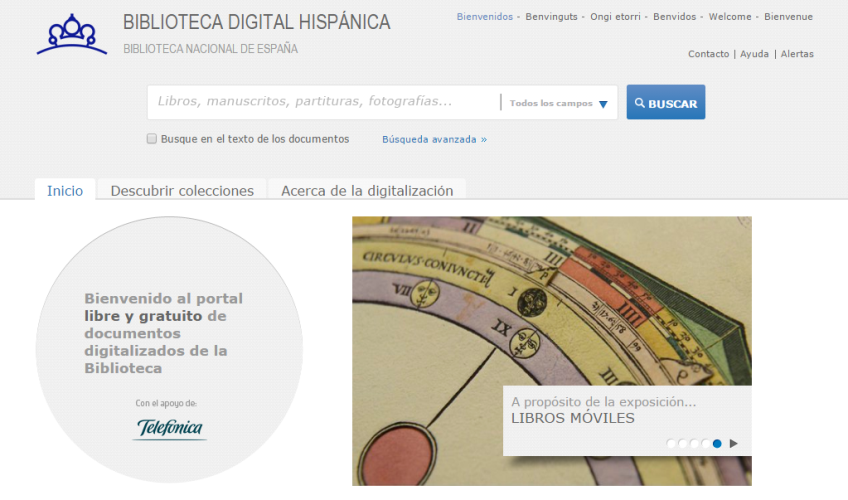This screenshot has width=848, height=500.
Task: Enable 'Busque en el texto de los documentos' checkbox
Action: 152,139
